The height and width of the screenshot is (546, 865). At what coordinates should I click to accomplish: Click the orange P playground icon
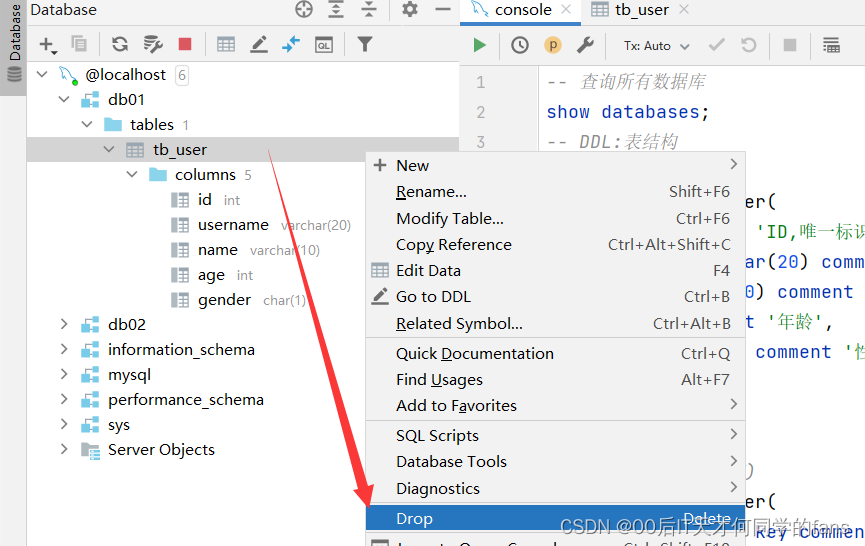(x=553, y=45)
